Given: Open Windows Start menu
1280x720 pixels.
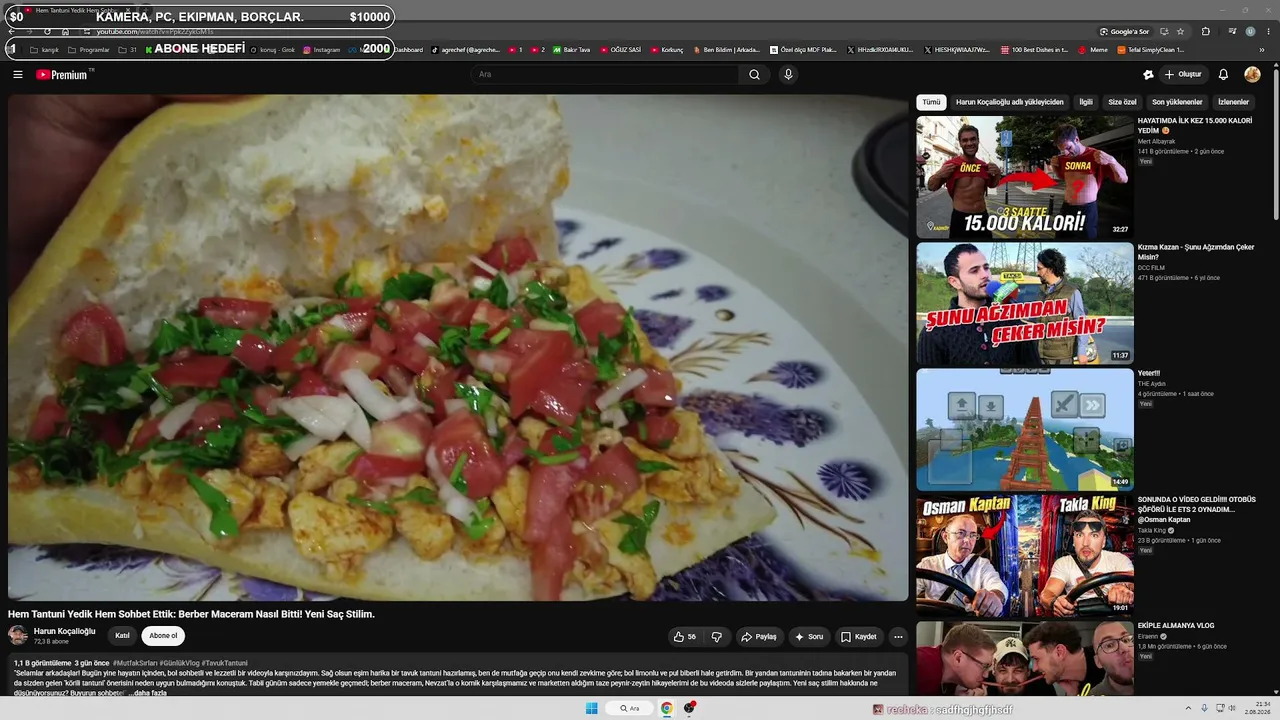Looking at the screenshot, I should (x=591, y=708).
